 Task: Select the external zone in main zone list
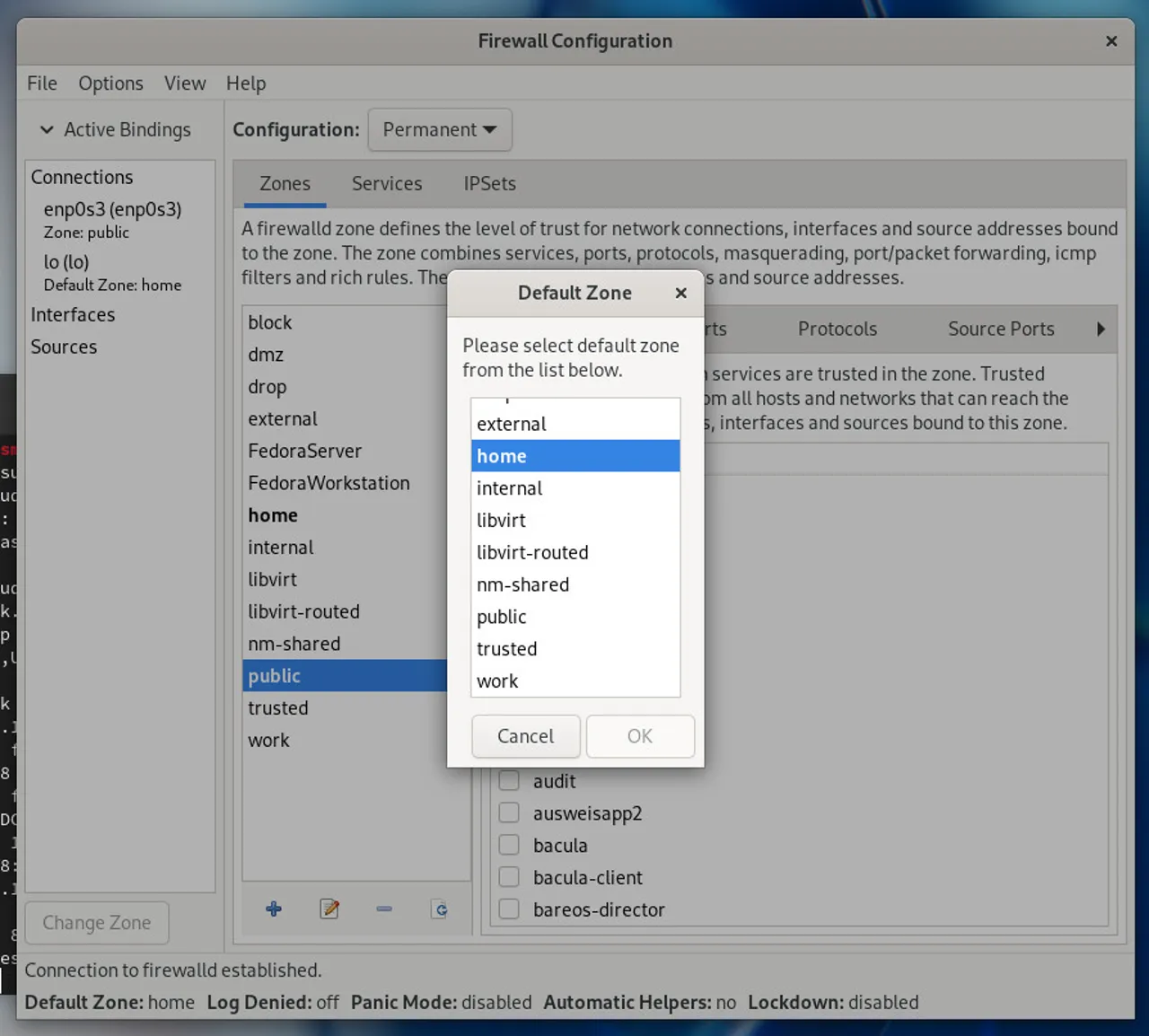tap(345, 419)
